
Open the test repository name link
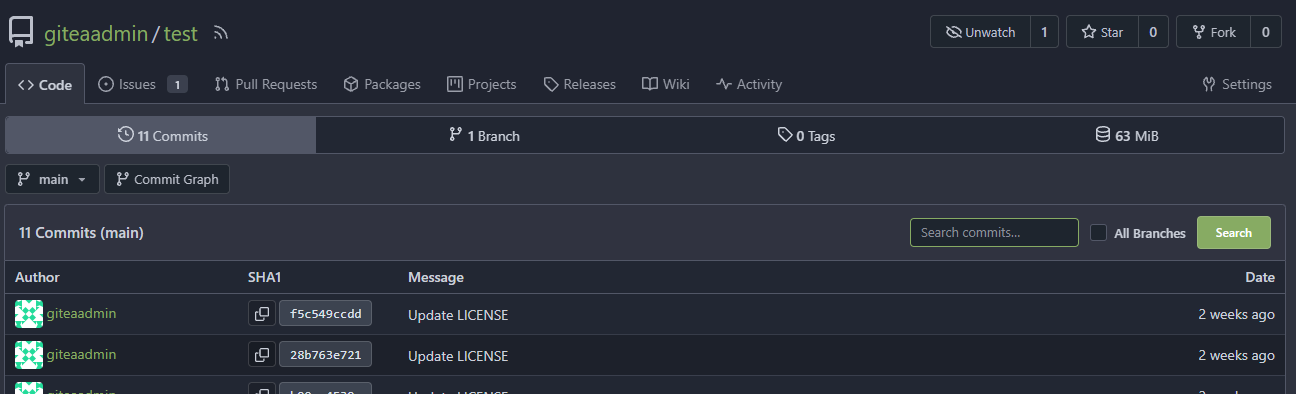click(181, 33)
